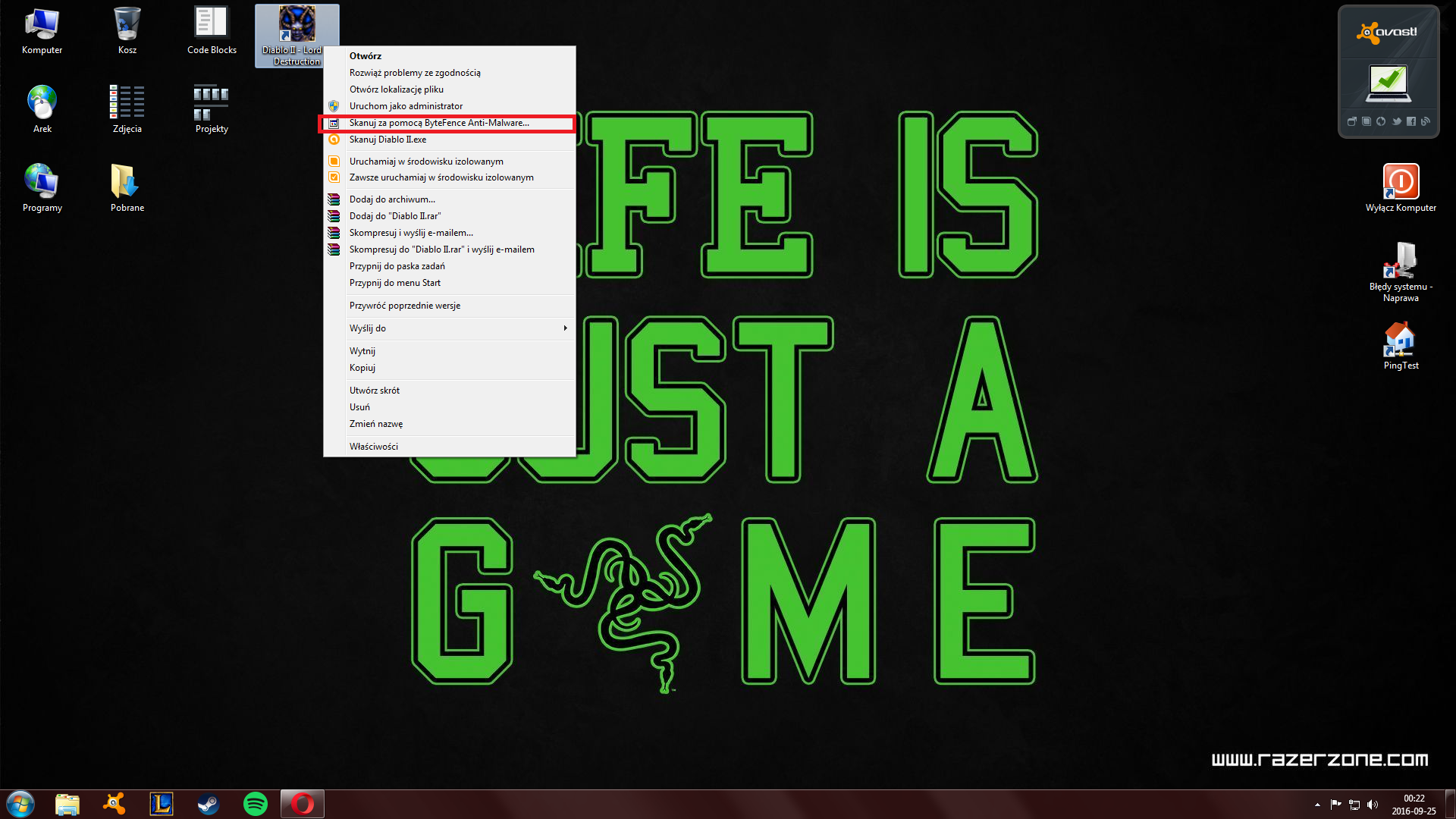Open the Kosz recycle bin icon
The width and height of the screenshot is (1456, 819).
tap(127, 30)
